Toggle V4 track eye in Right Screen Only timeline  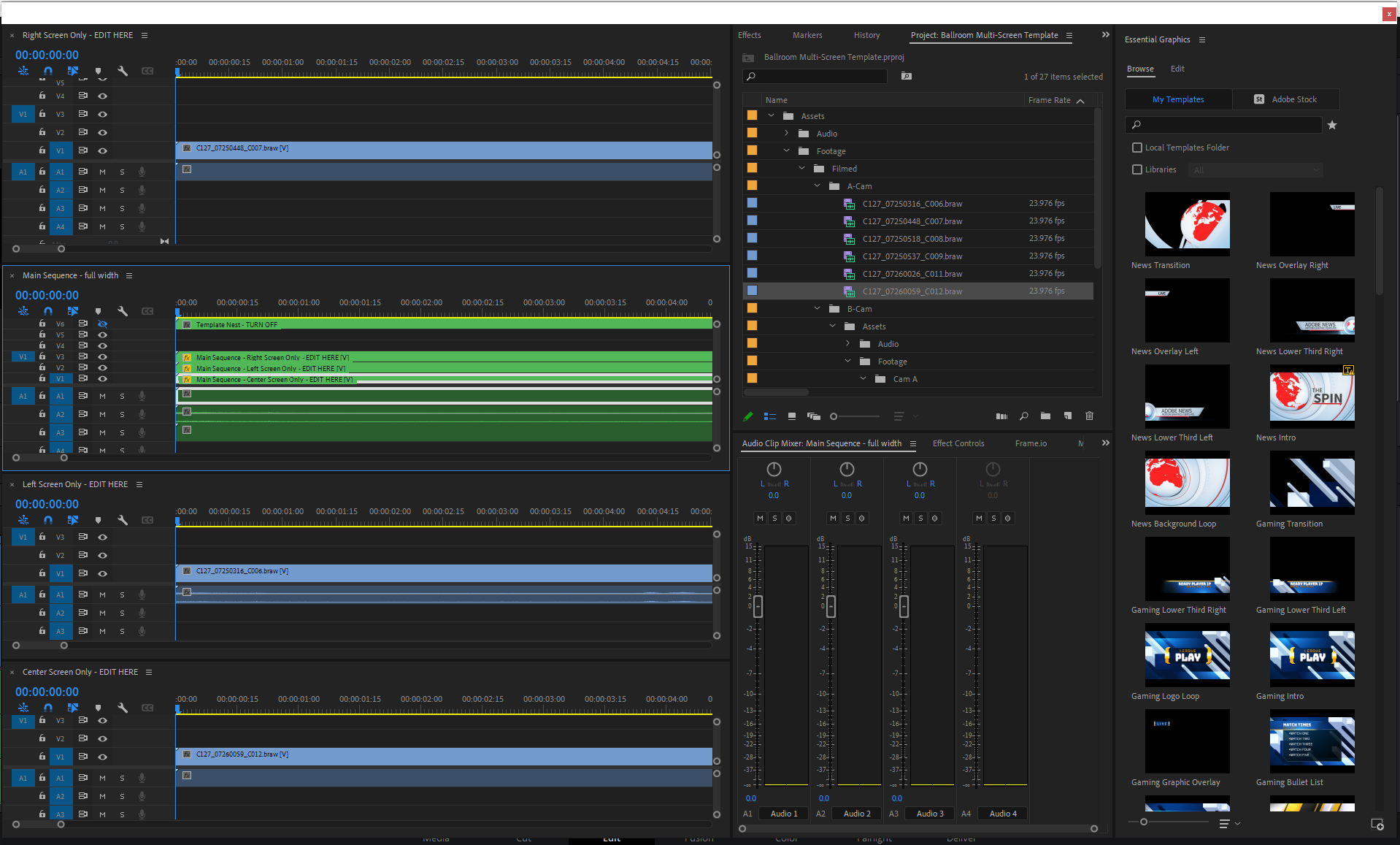[x=103, y=96]
